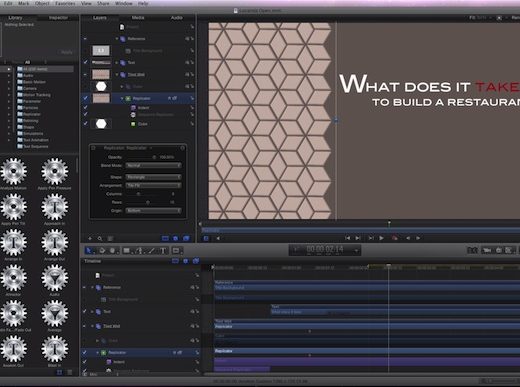Viewport: 520px width, 387px height.
Task: Select the Arrange In behavior icon
Action: click(x=13, y=242)
